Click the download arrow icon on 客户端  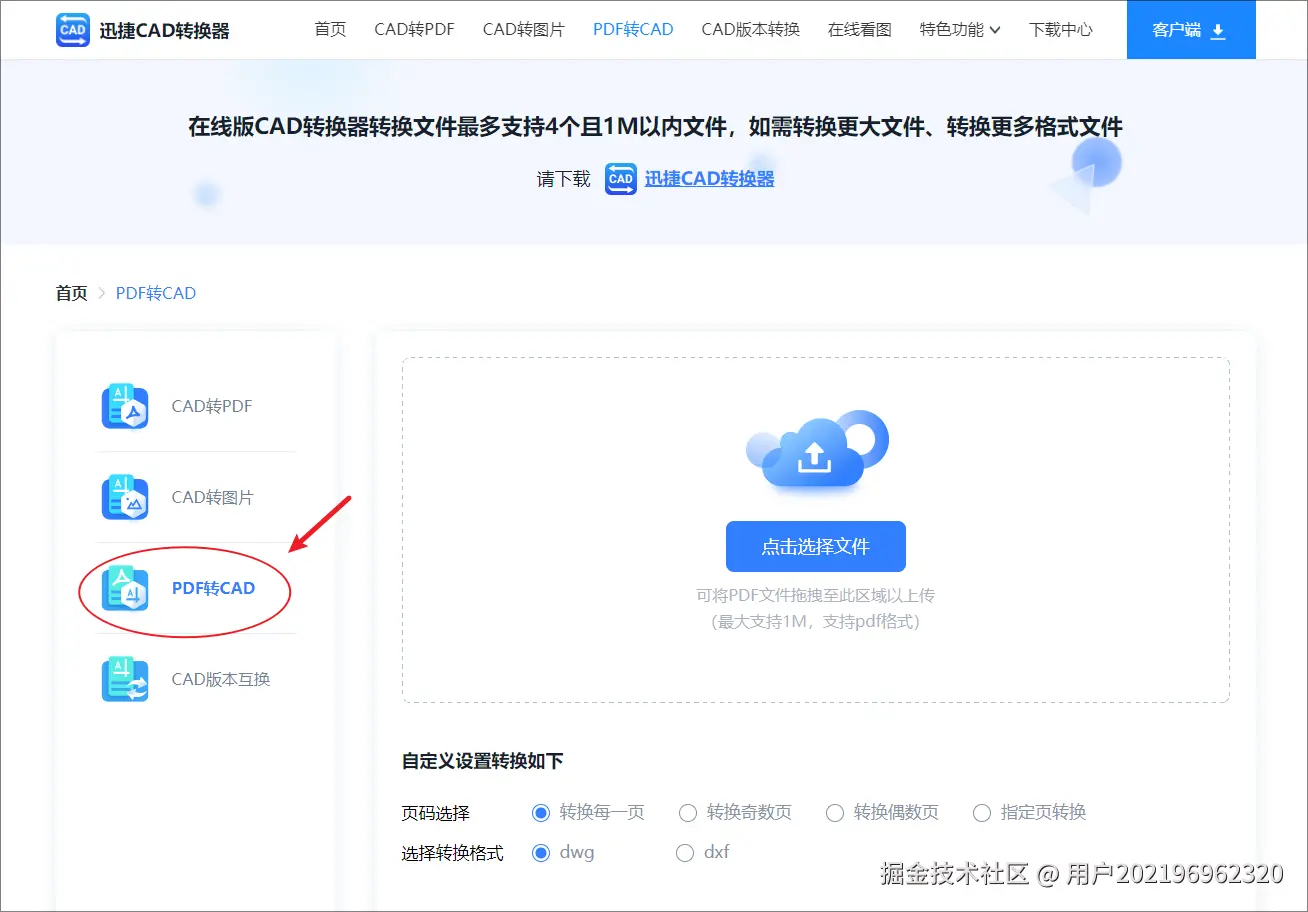1218,30
